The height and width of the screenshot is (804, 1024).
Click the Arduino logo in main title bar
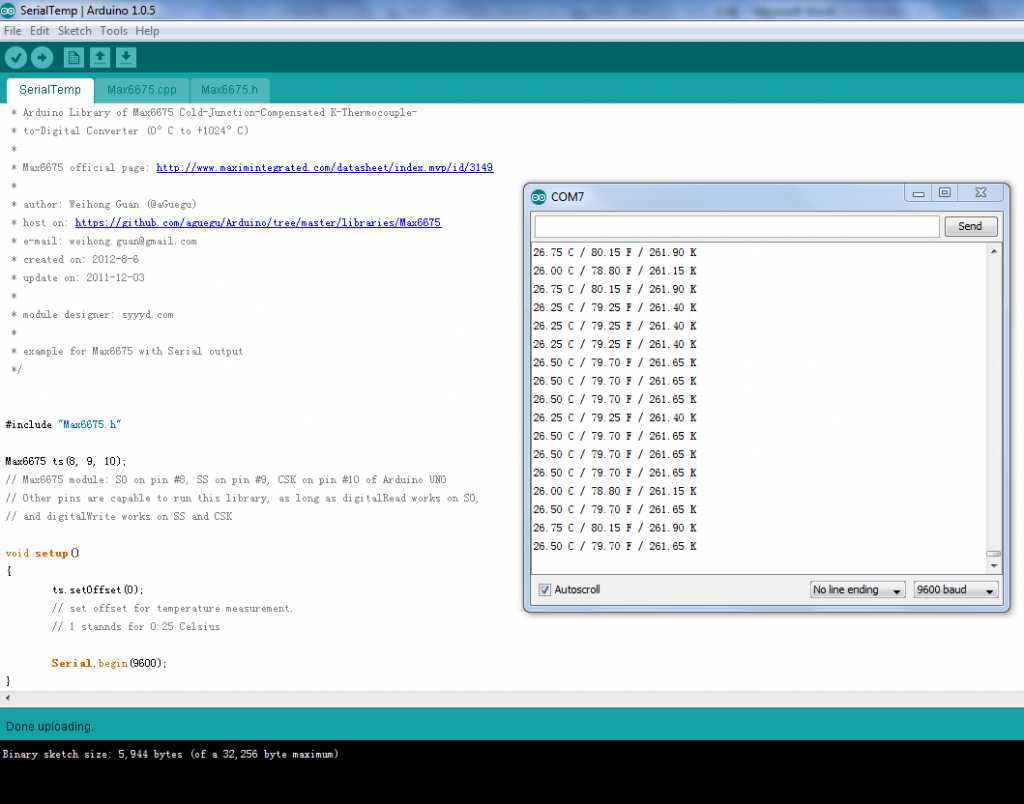[8, 10]
